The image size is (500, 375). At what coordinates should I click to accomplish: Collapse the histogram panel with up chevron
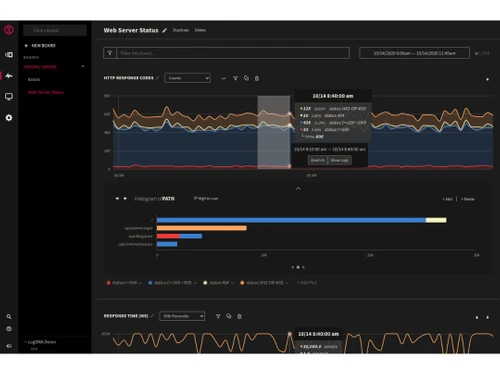[x=298, y=189]
